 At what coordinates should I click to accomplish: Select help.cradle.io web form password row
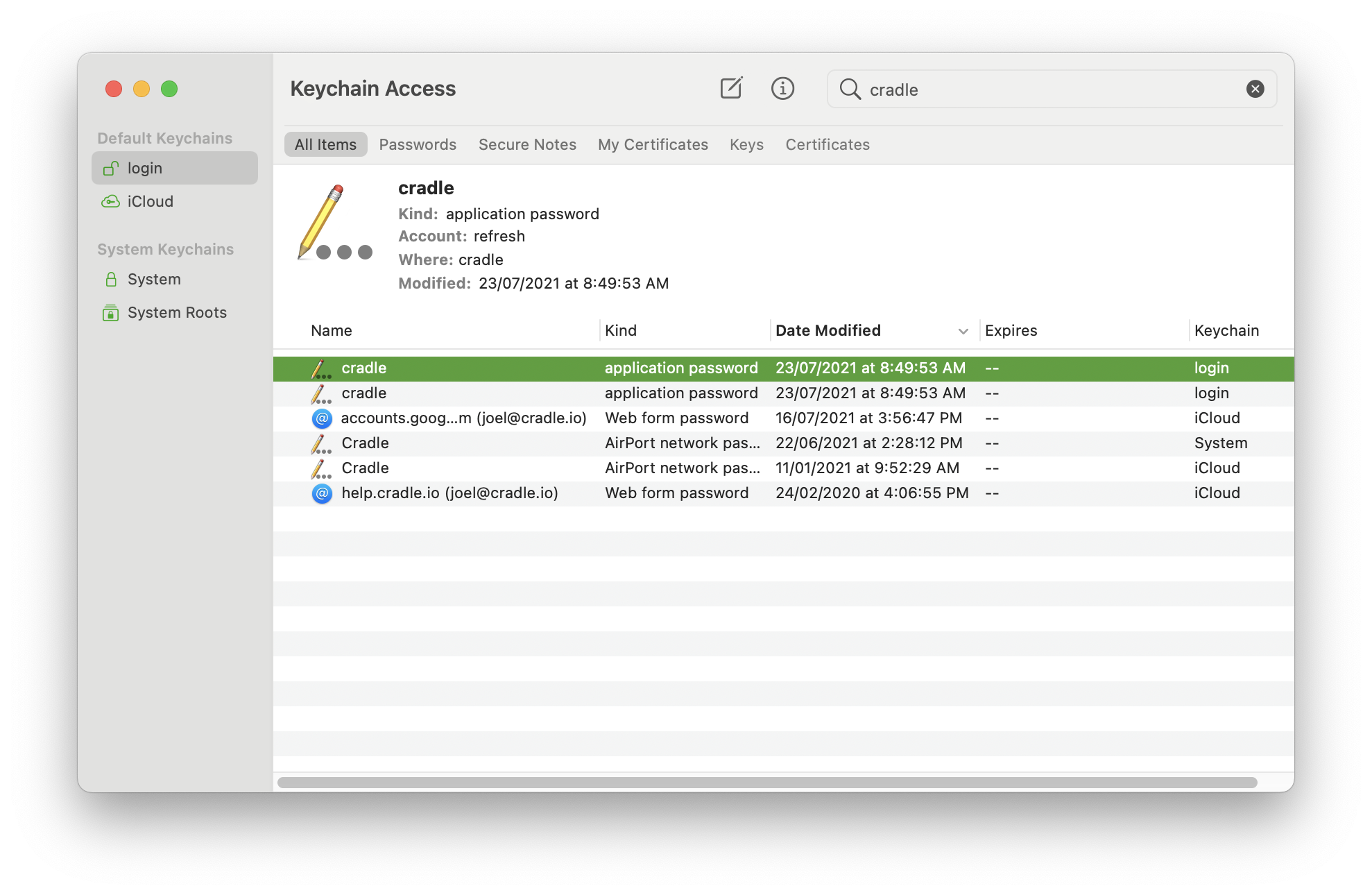click(449, 493)
